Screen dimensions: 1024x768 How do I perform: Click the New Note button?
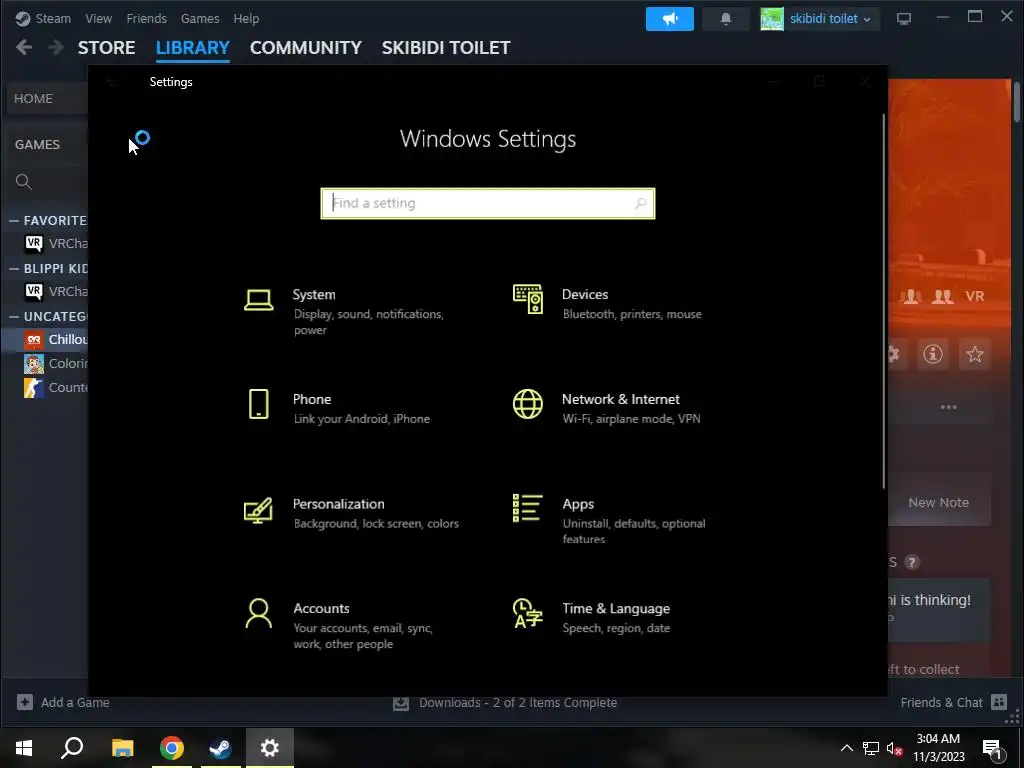click(x=938, y=502)
